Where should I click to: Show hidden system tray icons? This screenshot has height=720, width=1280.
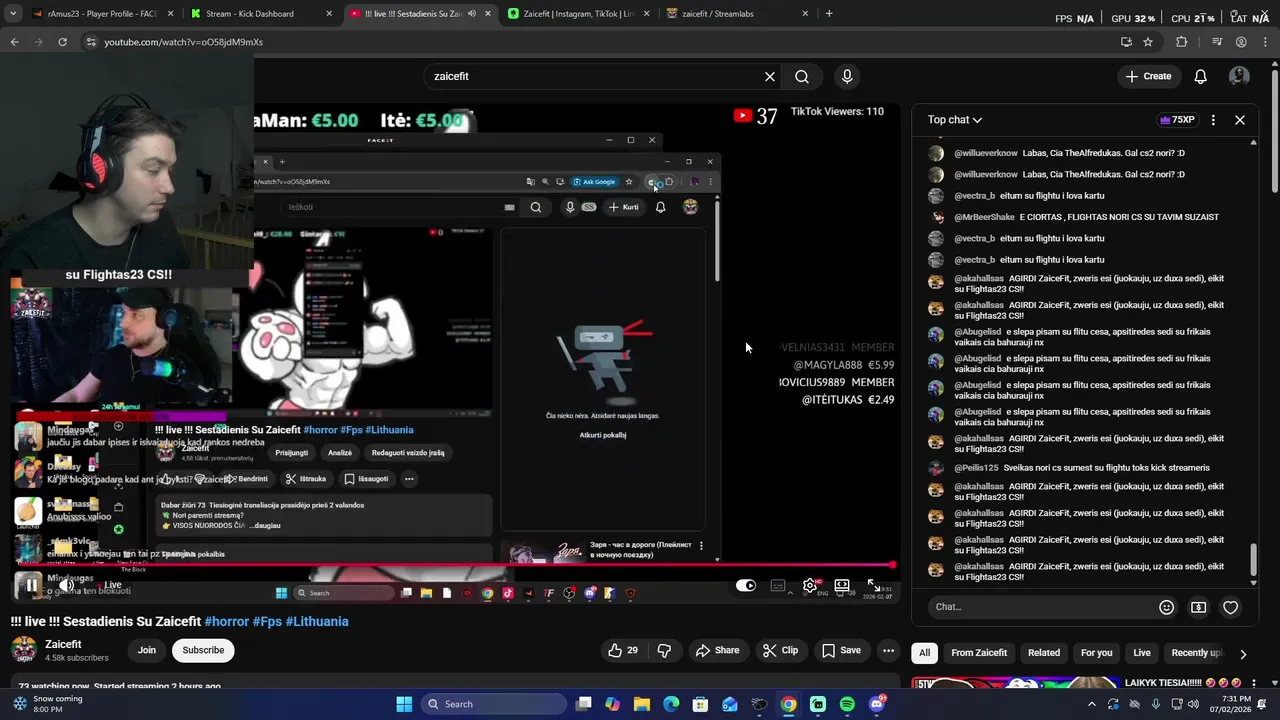pyautogui.click(x=1091, y=704)
